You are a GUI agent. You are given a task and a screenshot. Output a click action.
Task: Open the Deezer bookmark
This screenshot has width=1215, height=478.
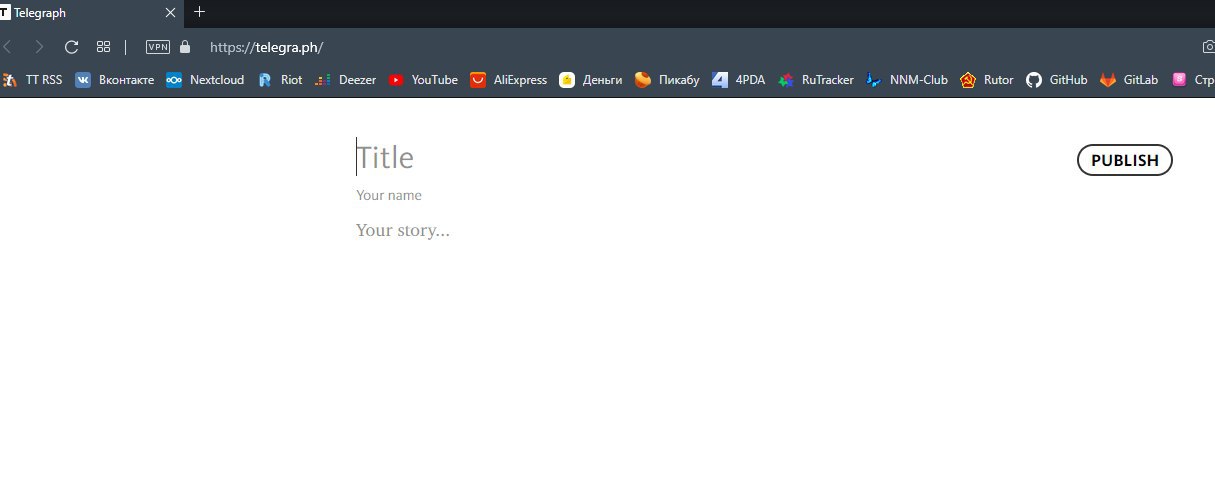pyautogui.click(x=346, y=80)
